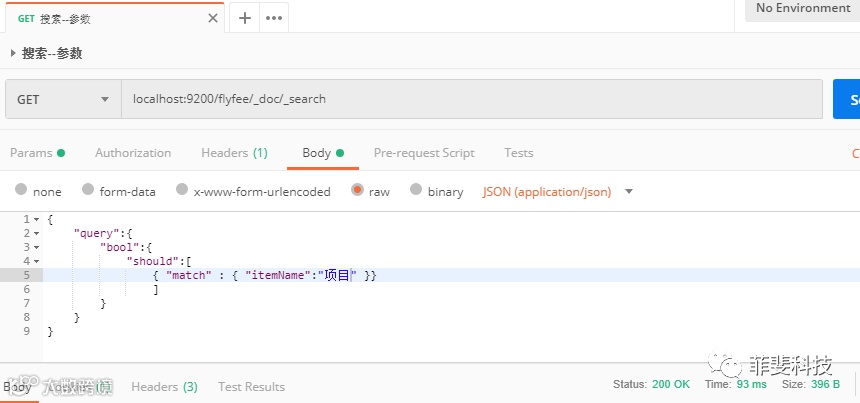Viewport: 860px width, 403px height.
Task: Close the 搜索--参数 request tab
Action: (212, 18)
